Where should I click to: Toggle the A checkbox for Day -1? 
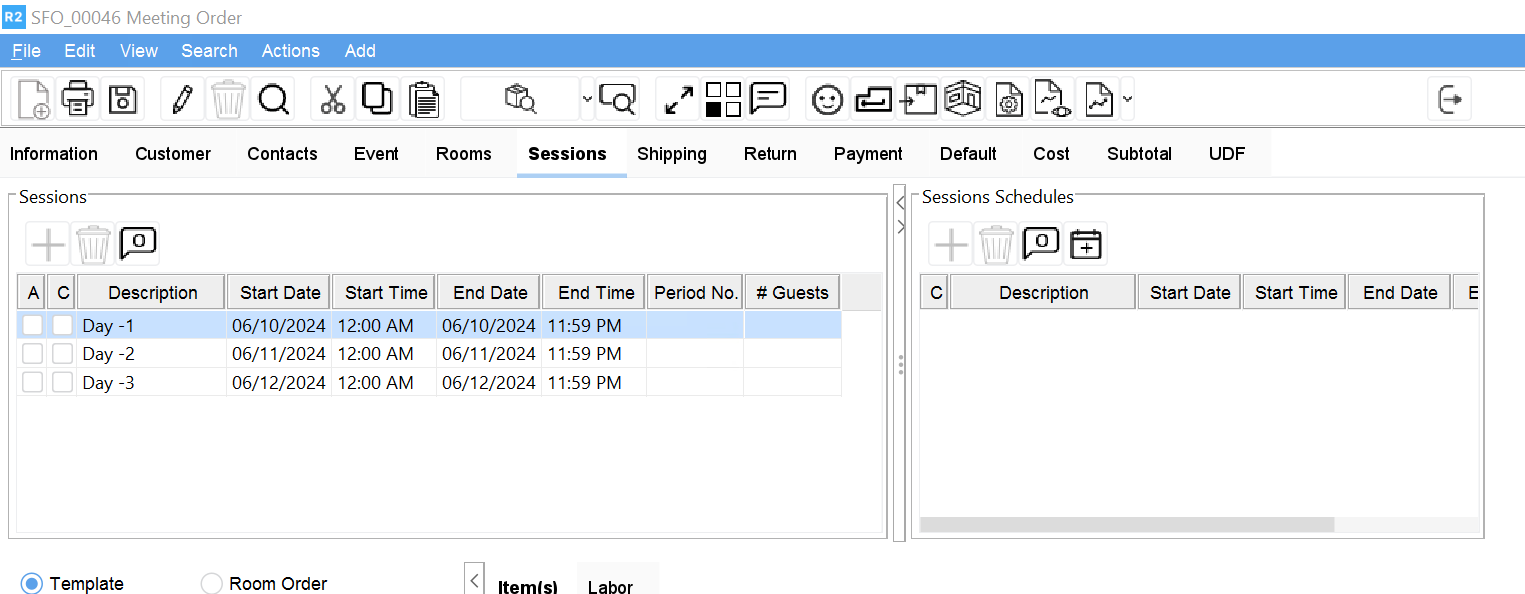[33, 325]
